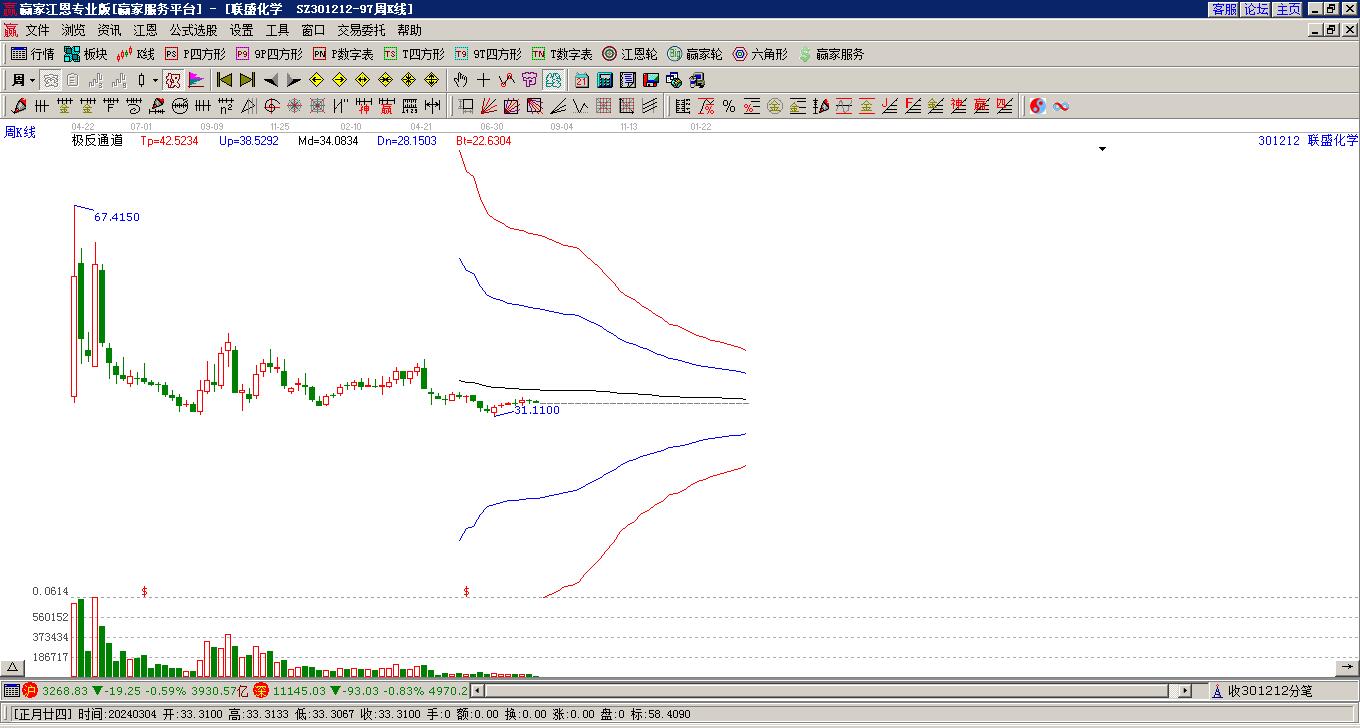The image size is (1360, 728).
Task: Click the 沪 Shanghai index icon
Action: pyautogui.click(x=30, y=691)
